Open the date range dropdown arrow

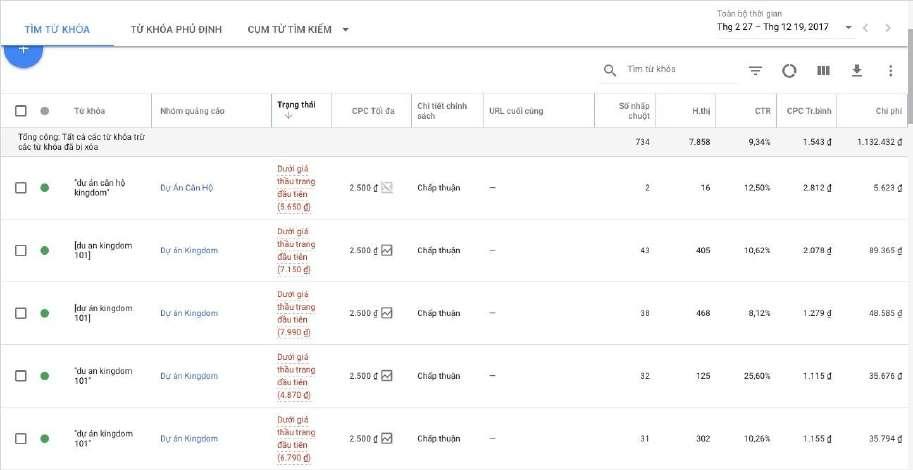(x=848, y=27)
